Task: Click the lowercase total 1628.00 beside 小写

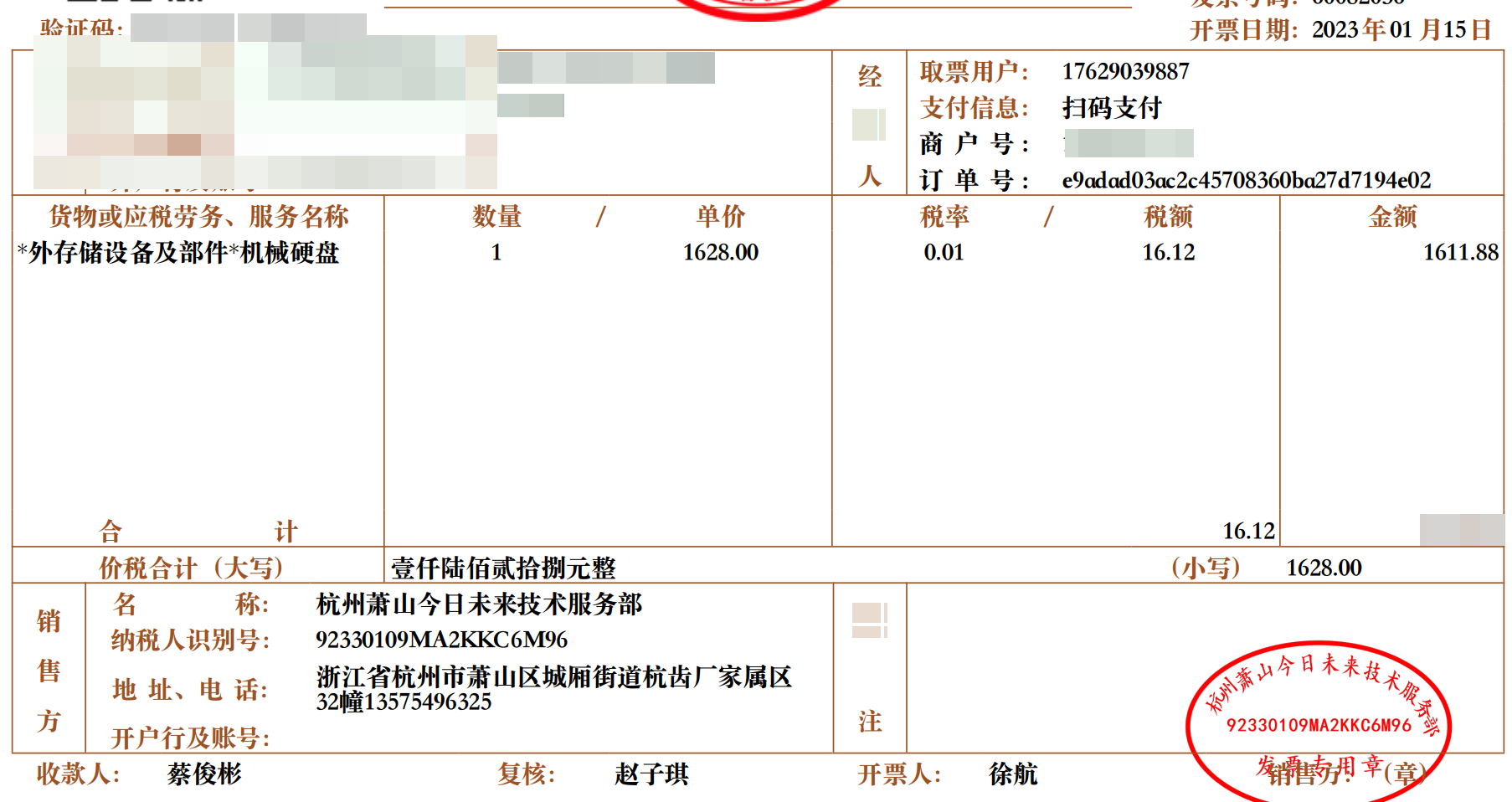Action: (1323, 568)
